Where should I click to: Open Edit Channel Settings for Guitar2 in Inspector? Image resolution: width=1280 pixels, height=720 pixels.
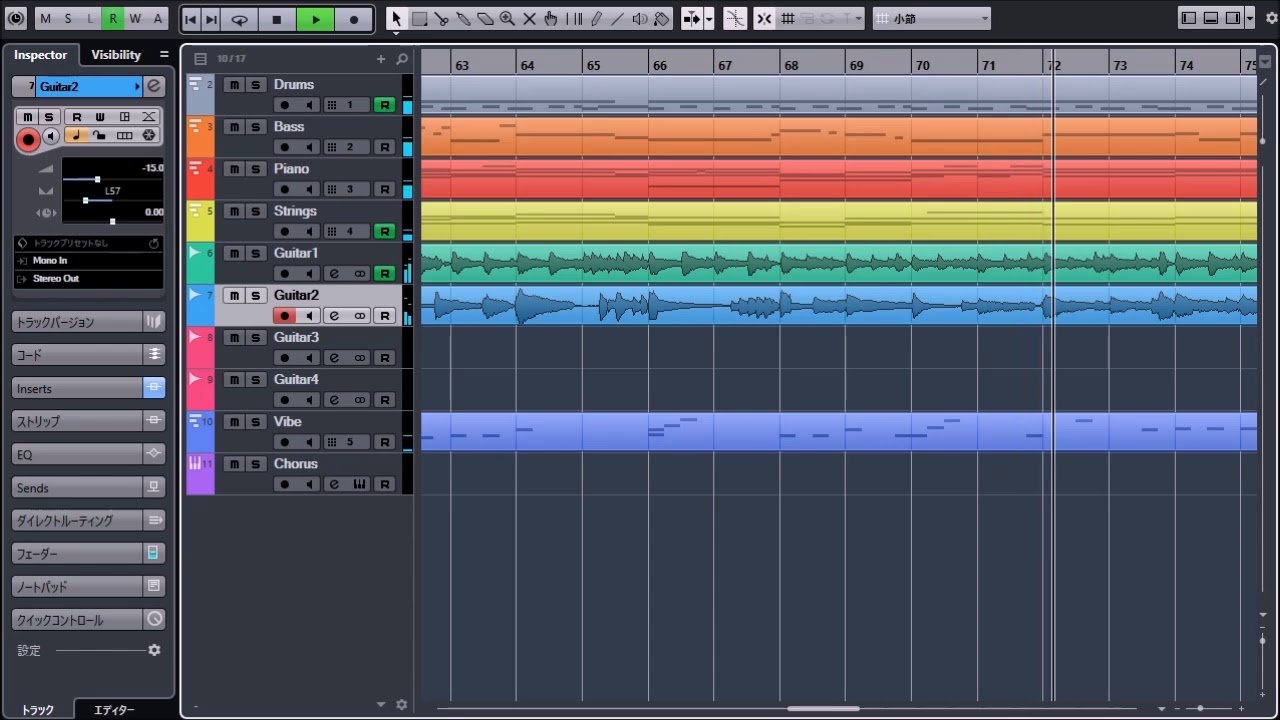(x=154, y=87)
